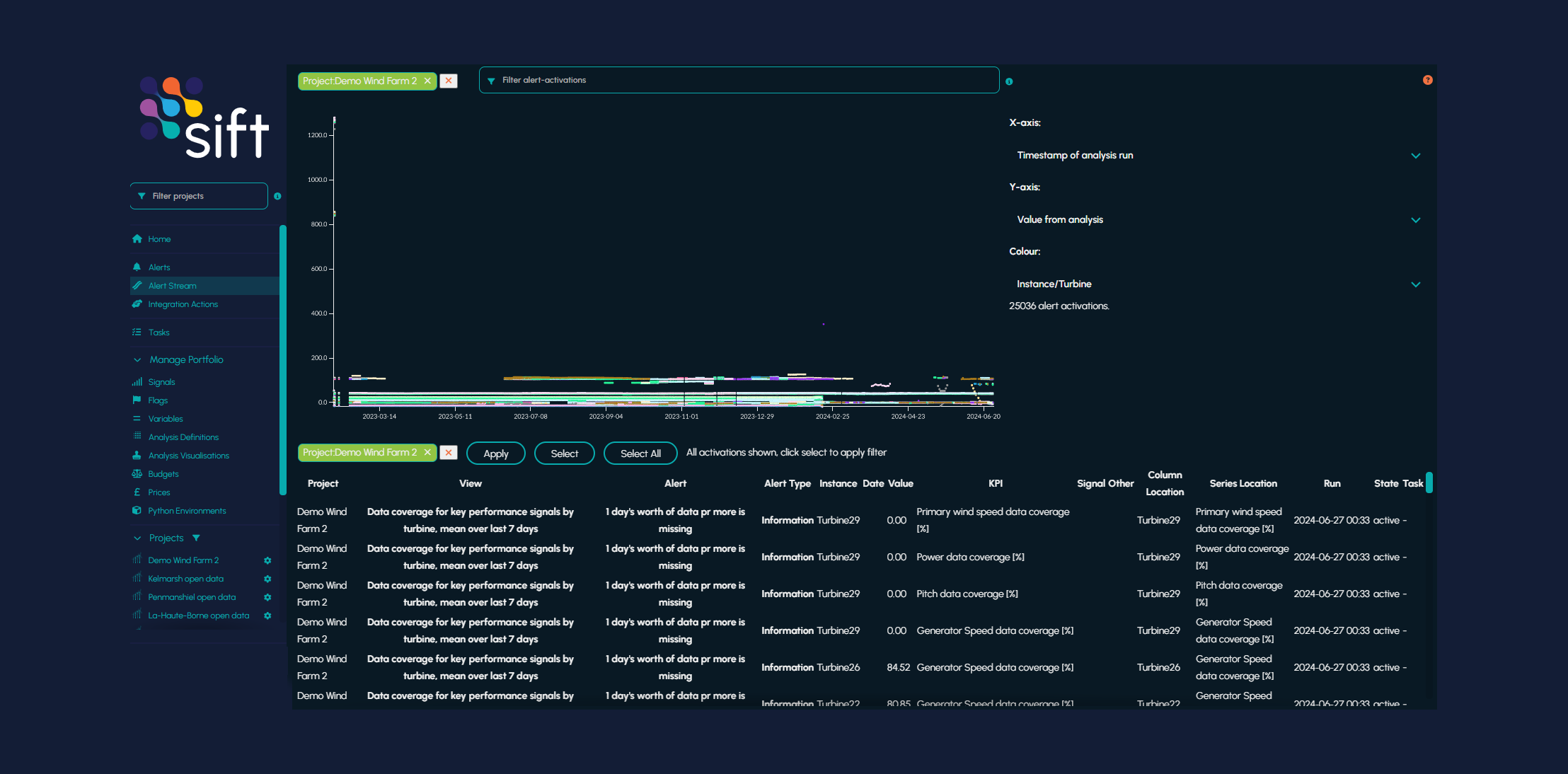Open Kelmarsh open data project link
The image size is (1568, 774).
[185, 579]
